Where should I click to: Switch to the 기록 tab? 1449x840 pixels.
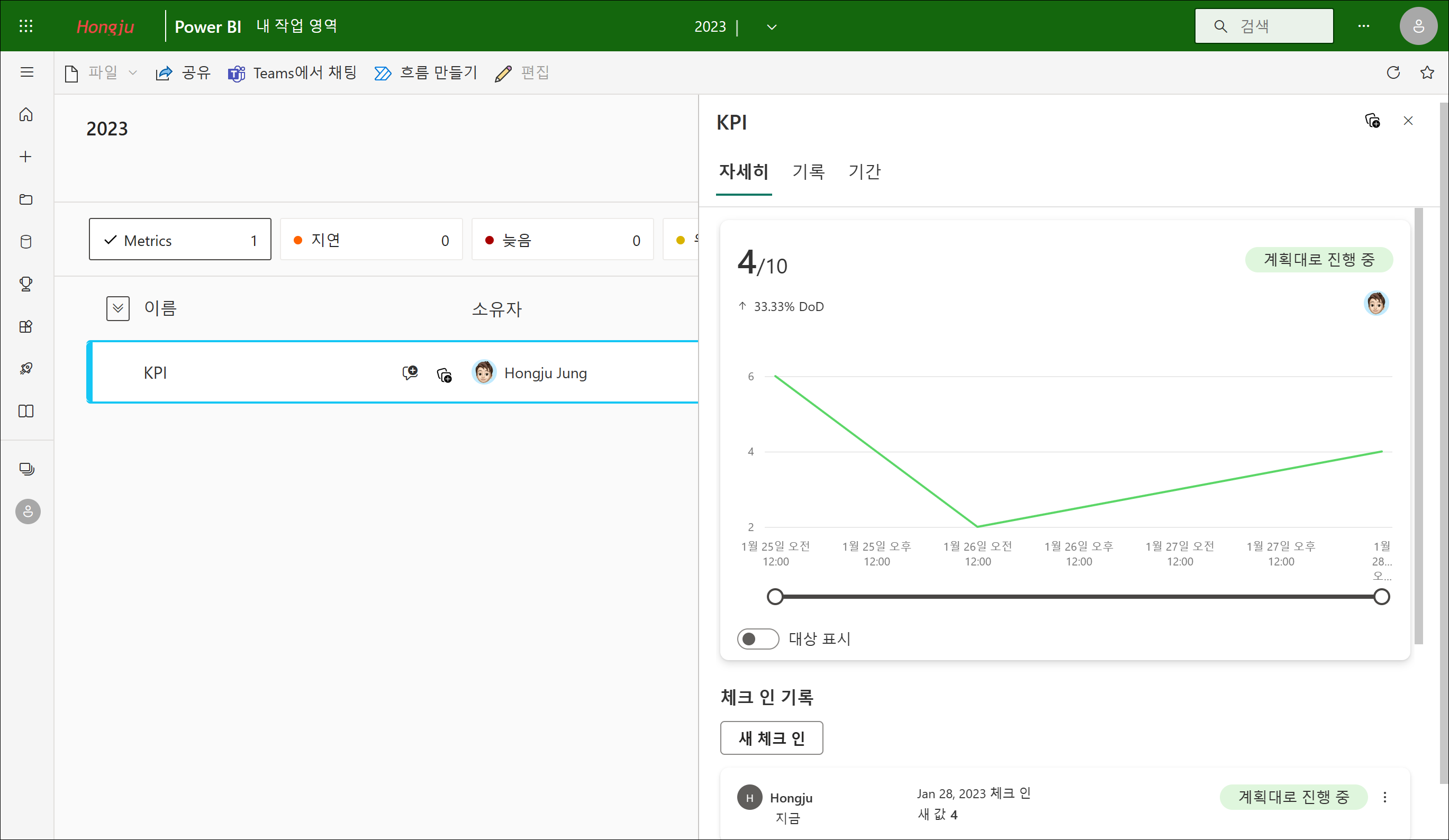point(809,171)
